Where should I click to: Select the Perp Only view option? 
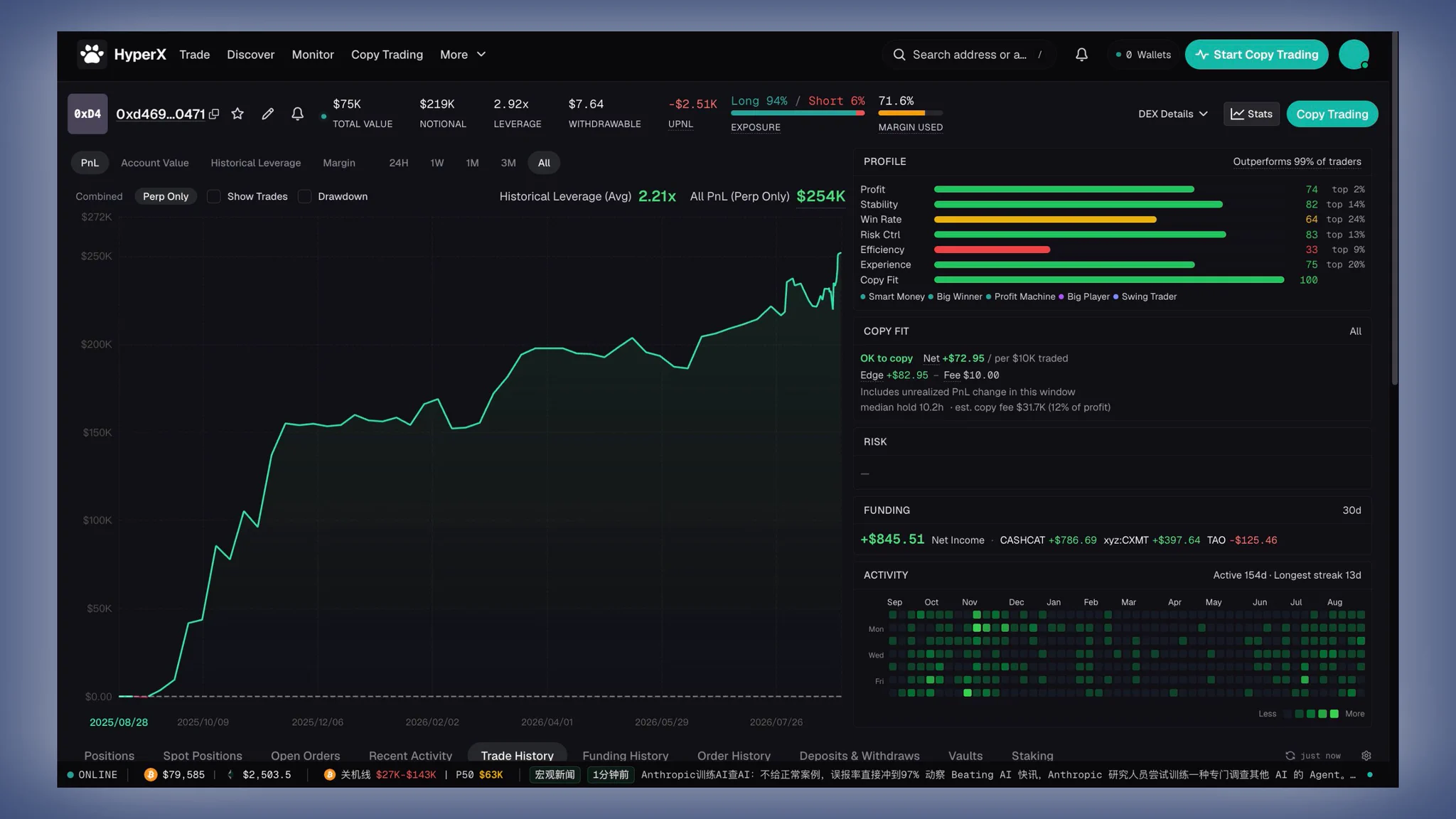pos(166,196)
